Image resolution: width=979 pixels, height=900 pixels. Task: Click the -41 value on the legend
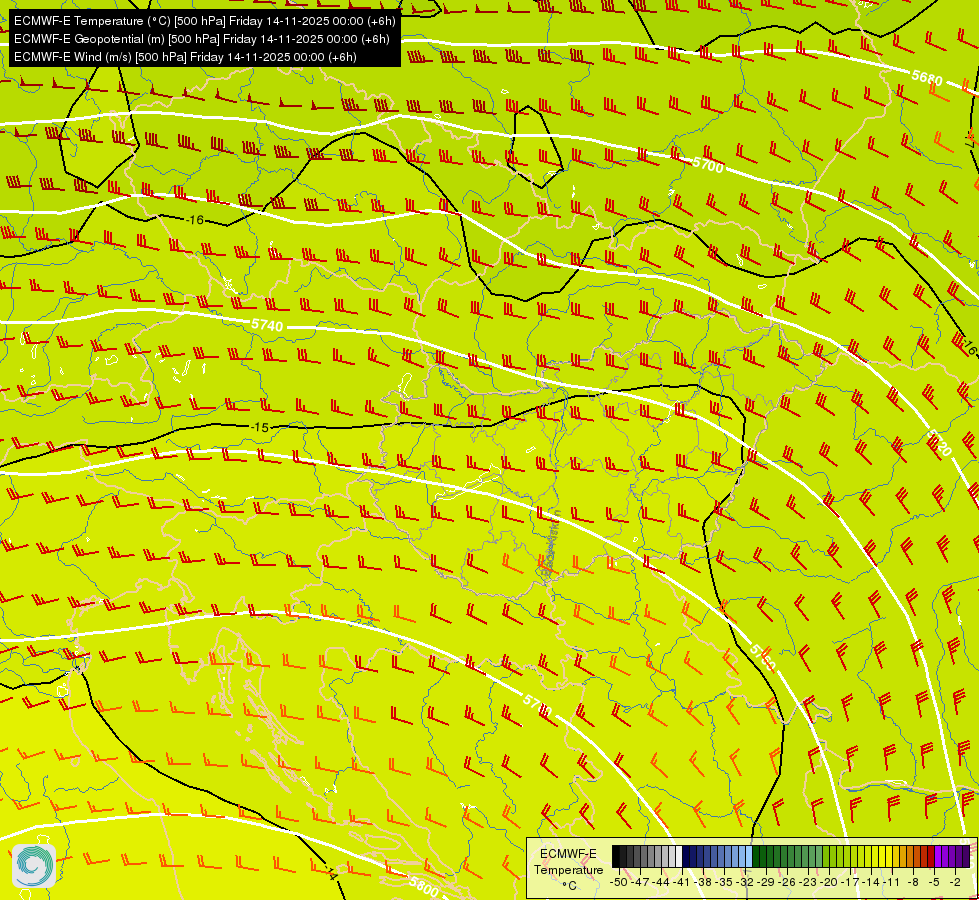tap(682, 882)
